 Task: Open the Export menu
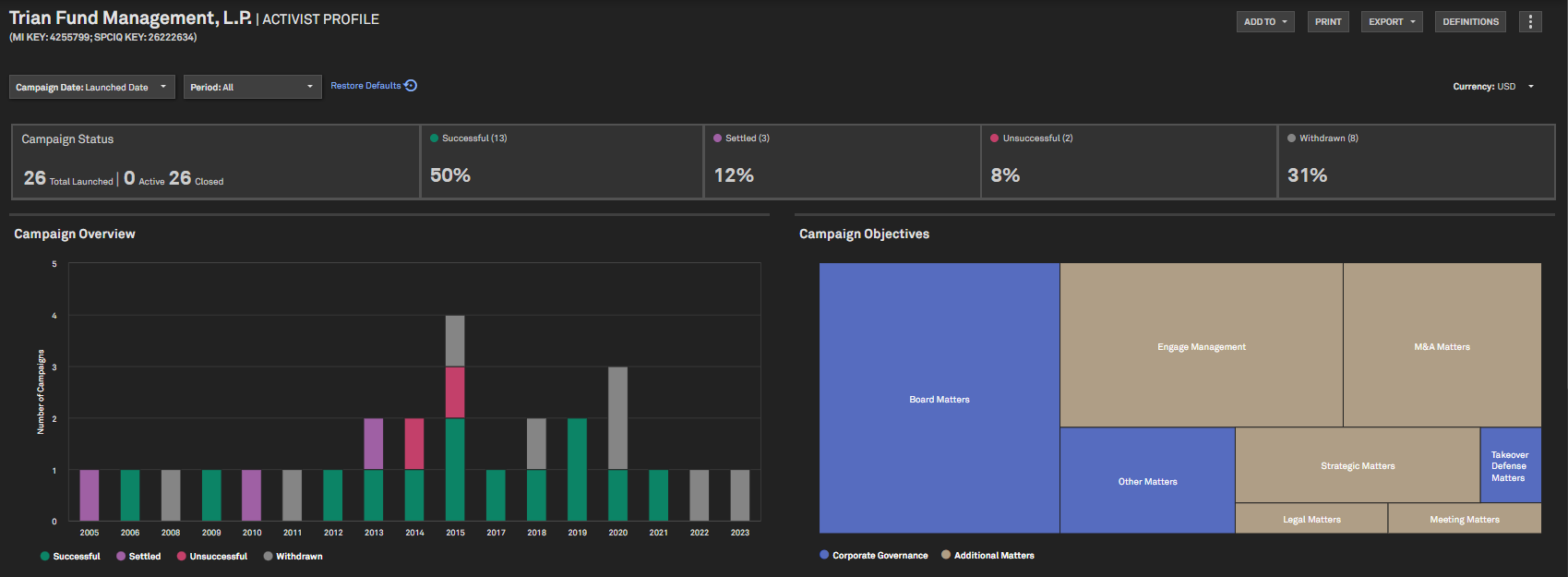click(x=1391, y=21)
